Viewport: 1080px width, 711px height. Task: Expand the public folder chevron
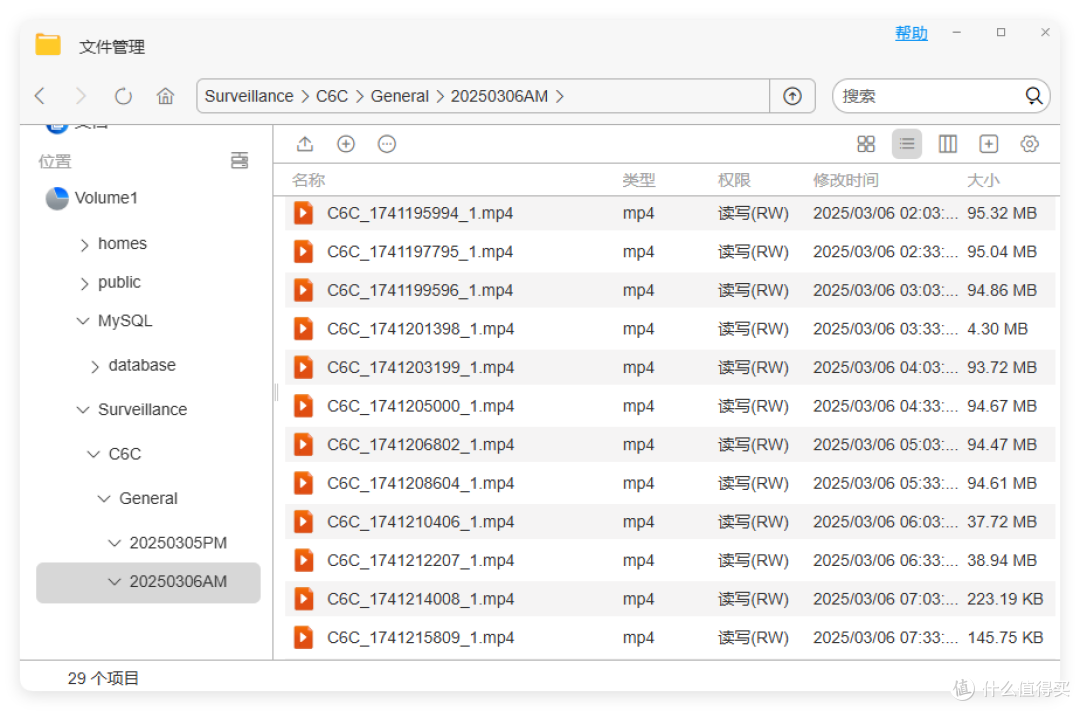(x=84, y=283)
